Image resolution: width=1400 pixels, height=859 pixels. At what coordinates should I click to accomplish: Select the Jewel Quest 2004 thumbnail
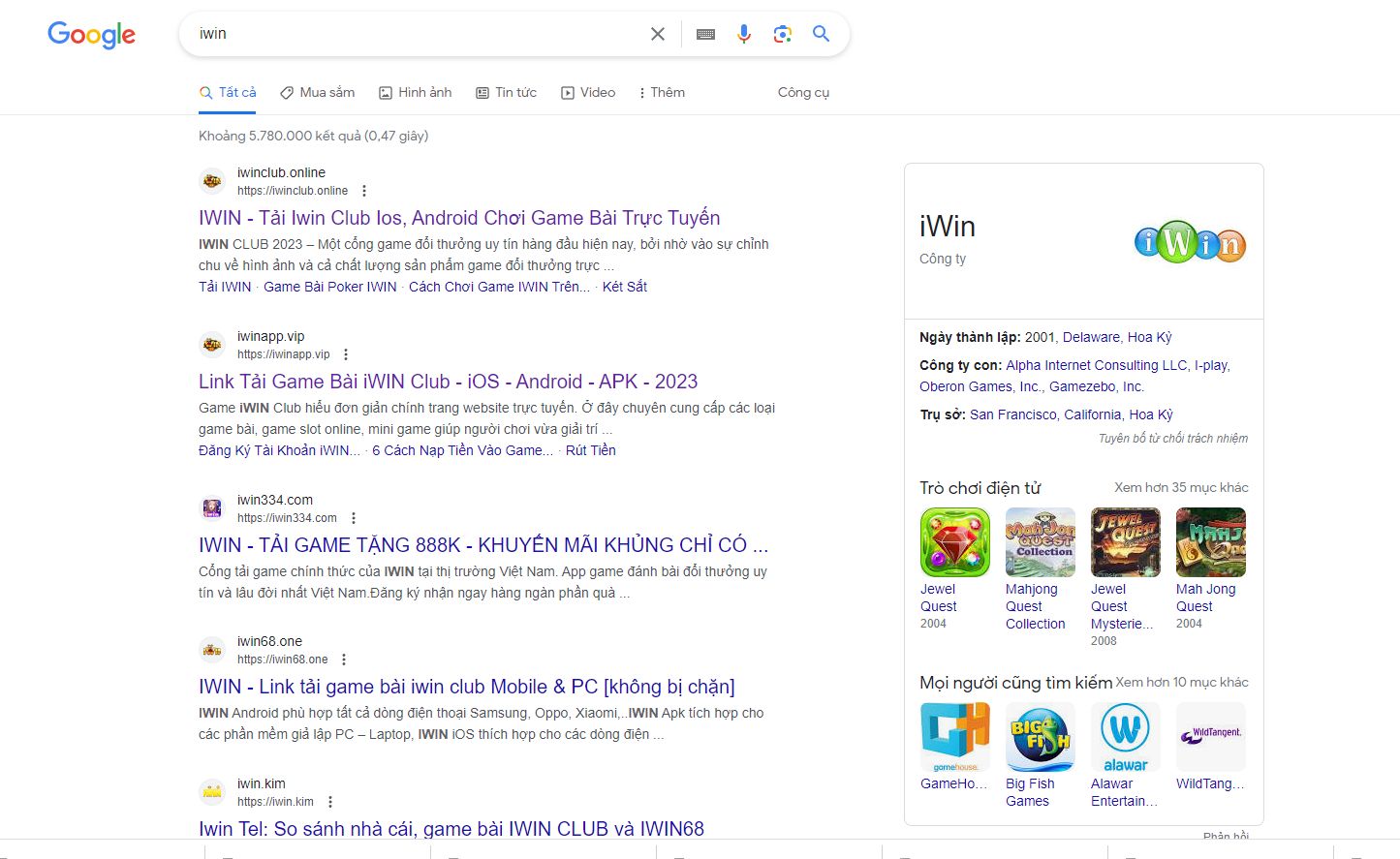point(954,542)
